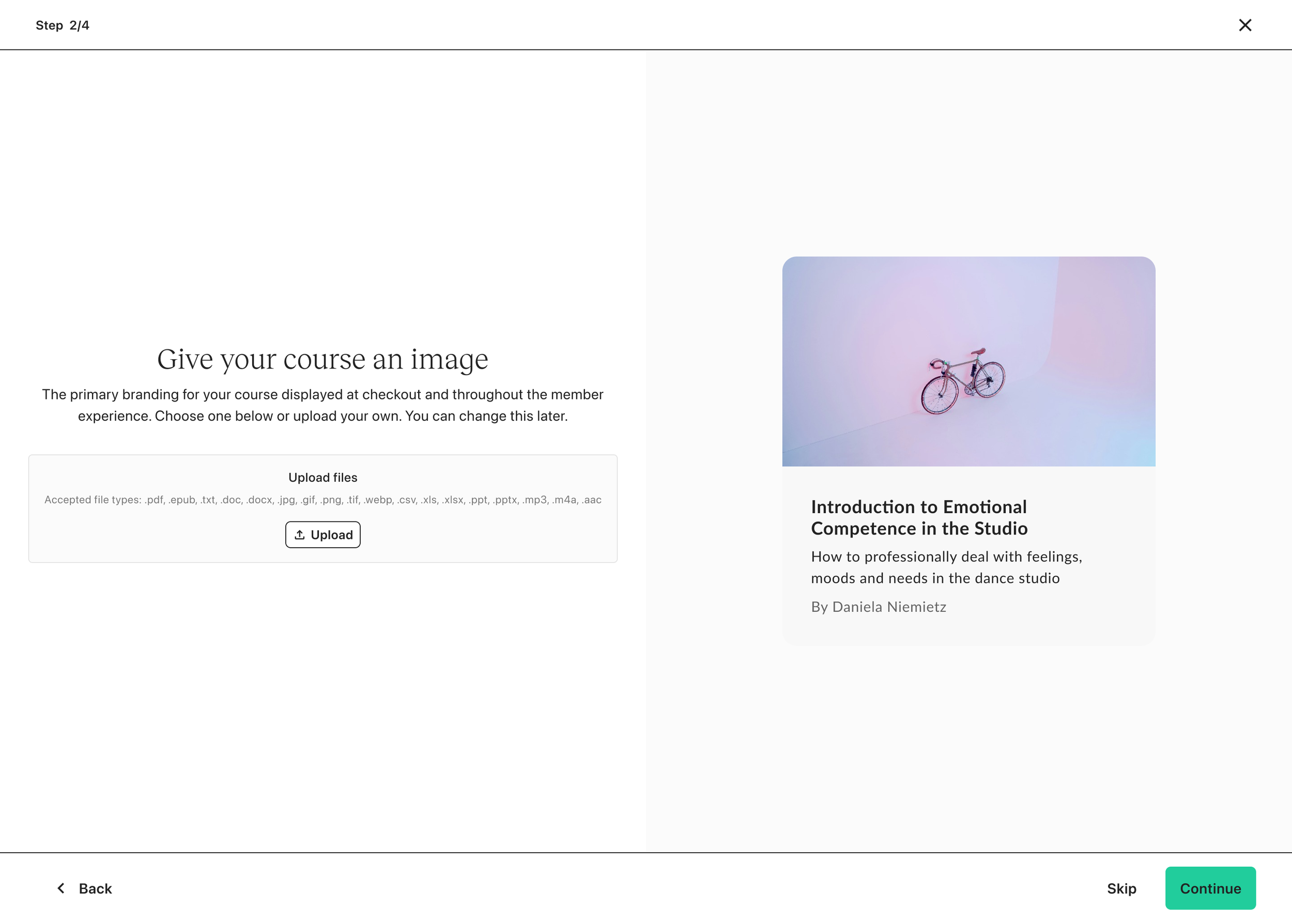The height and width of the screenshot is (924, 1292).
Task: Click the Upload files drop area heading
Action: 322,478
